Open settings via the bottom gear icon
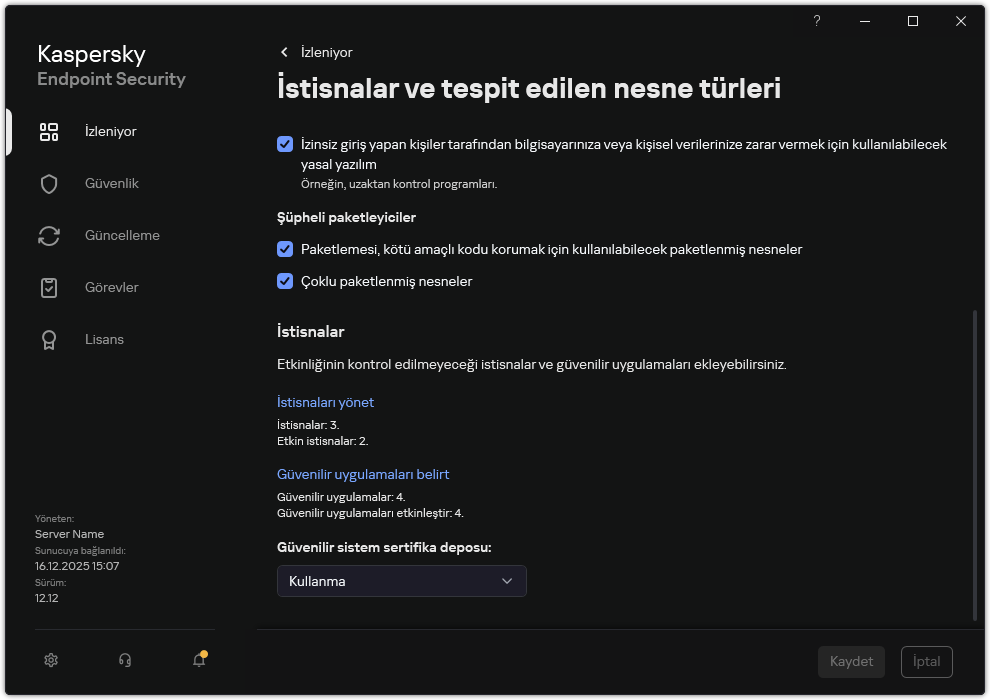Image resolution: width=990 pixels, height=700 pixels. [x=52, y=660]
